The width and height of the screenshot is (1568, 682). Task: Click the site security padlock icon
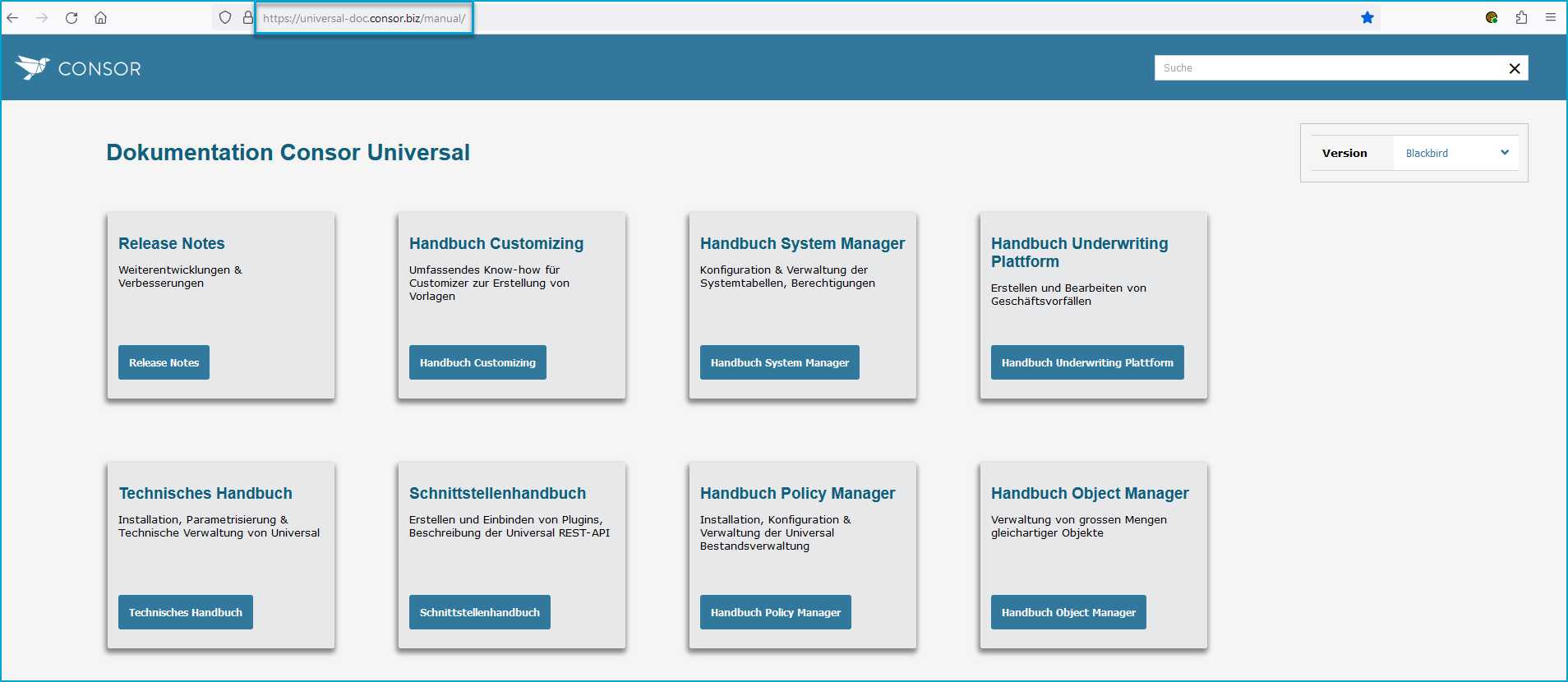coord(247,17)
